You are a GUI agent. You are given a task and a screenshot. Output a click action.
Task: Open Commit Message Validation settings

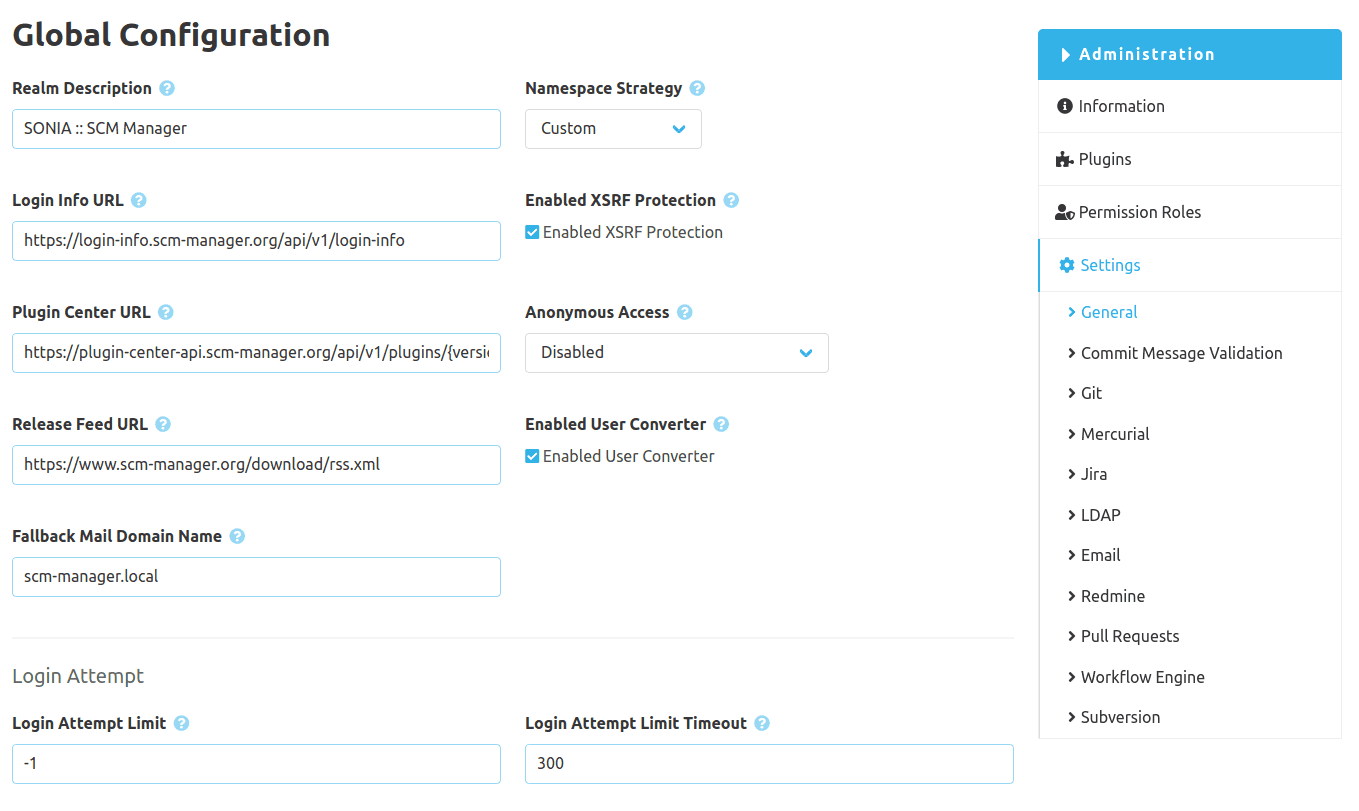[1181, 353]
